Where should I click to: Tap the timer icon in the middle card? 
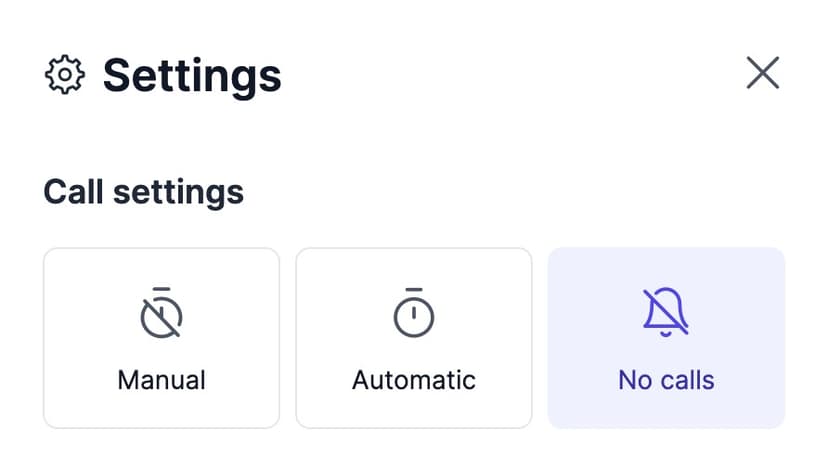coord(413,313)
